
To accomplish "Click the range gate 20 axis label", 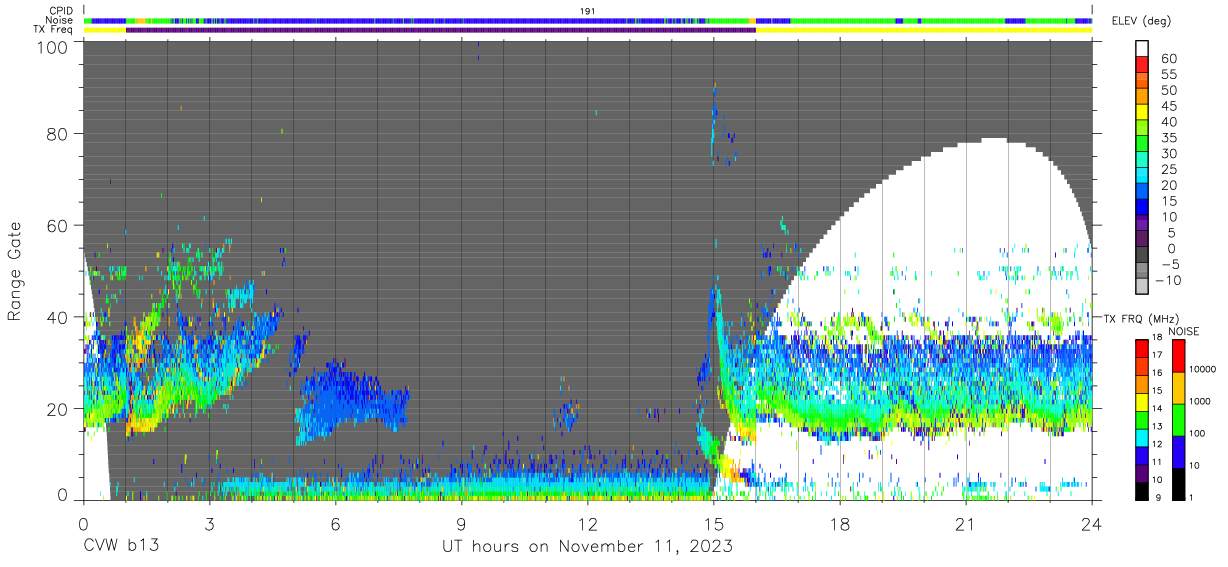I will click(58, 409).
